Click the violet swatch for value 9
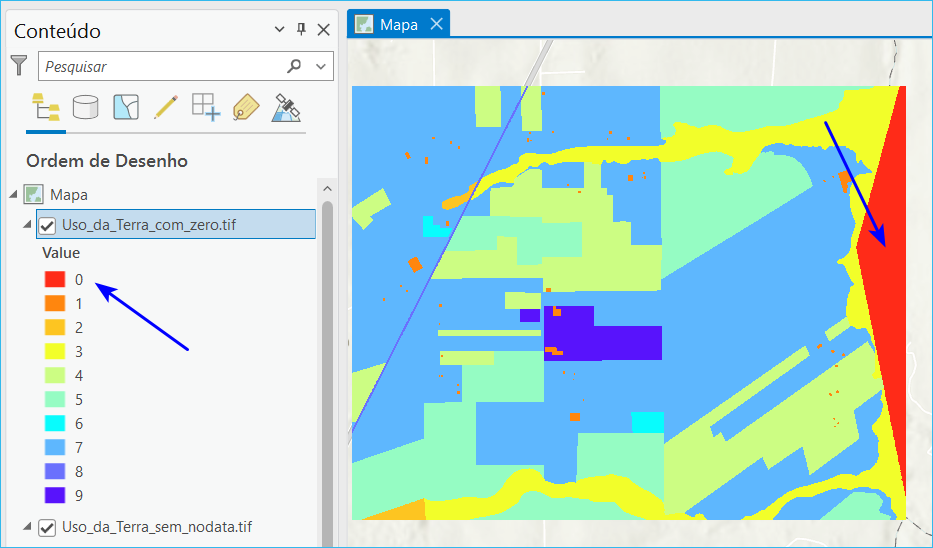The height and width of the screenshot is (548, 933). tap(55, 495)
